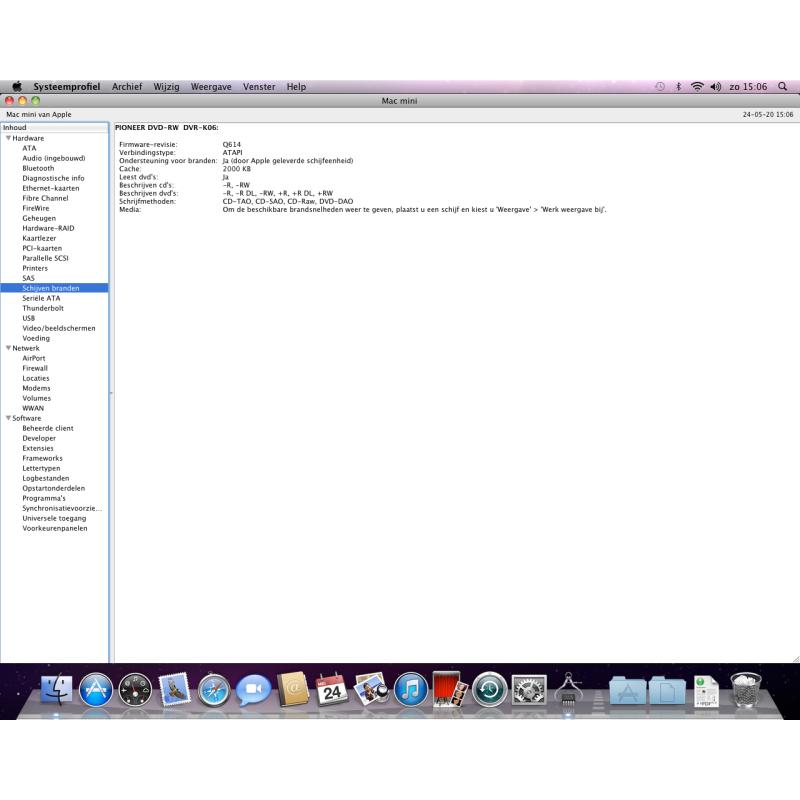Click System Profiler caliper icon in dock
Screen dimensions: 800x800
click(568, 689)
